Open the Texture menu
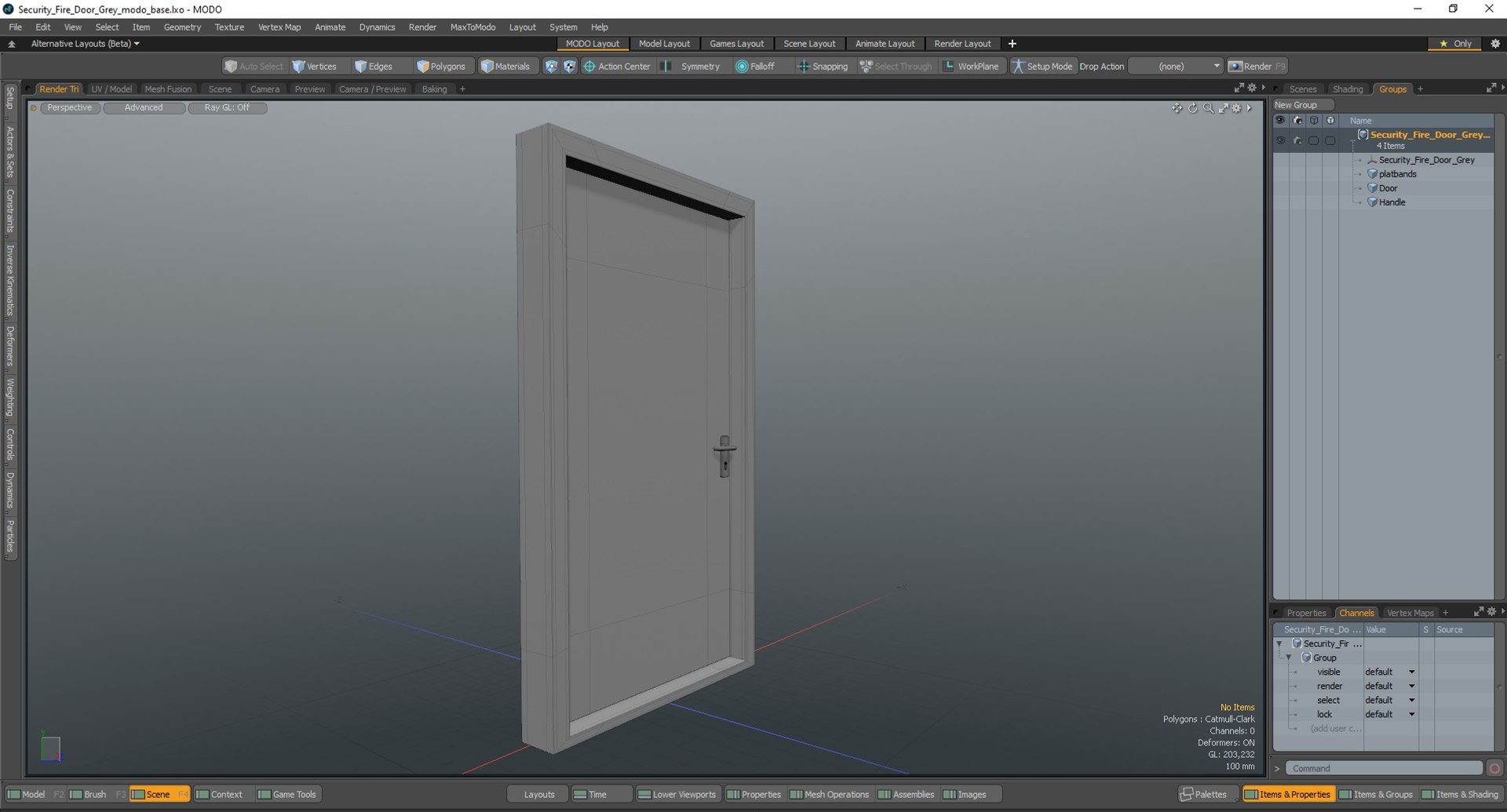 click(229, 27)
